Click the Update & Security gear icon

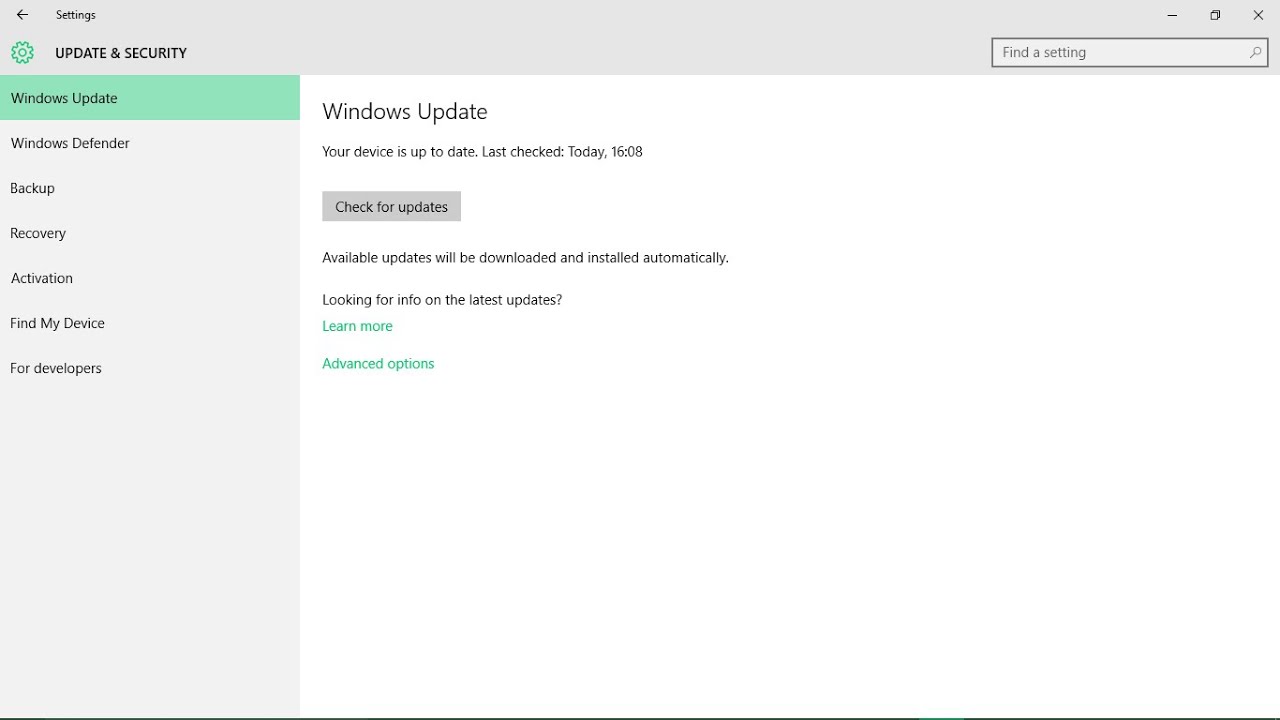pyautogui.click(x=22, y=52)
